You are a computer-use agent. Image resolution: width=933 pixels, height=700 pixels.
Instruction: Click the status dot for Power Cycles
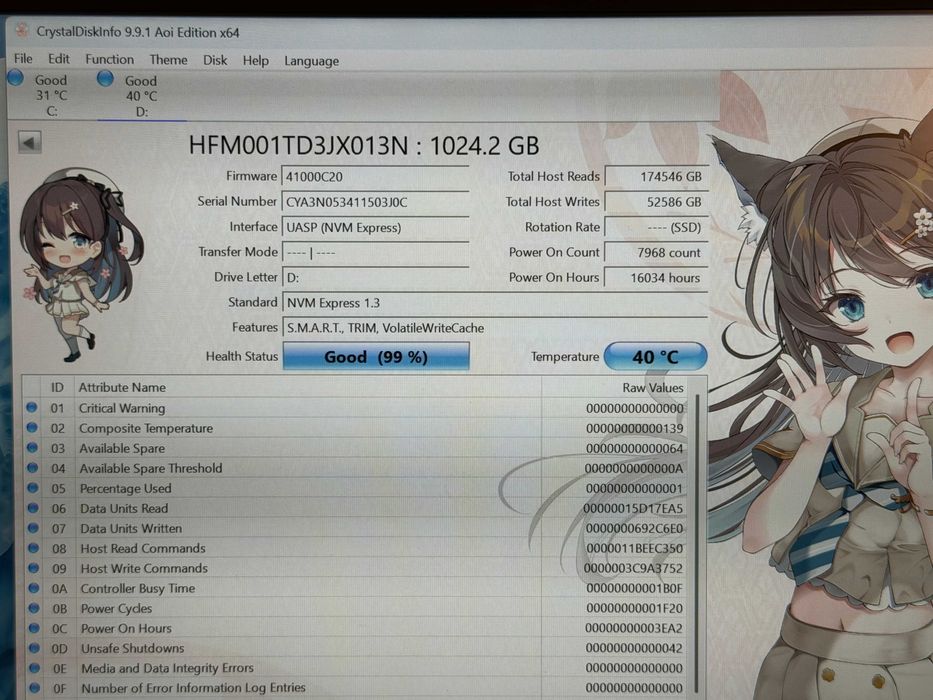(x=34, y=608)
